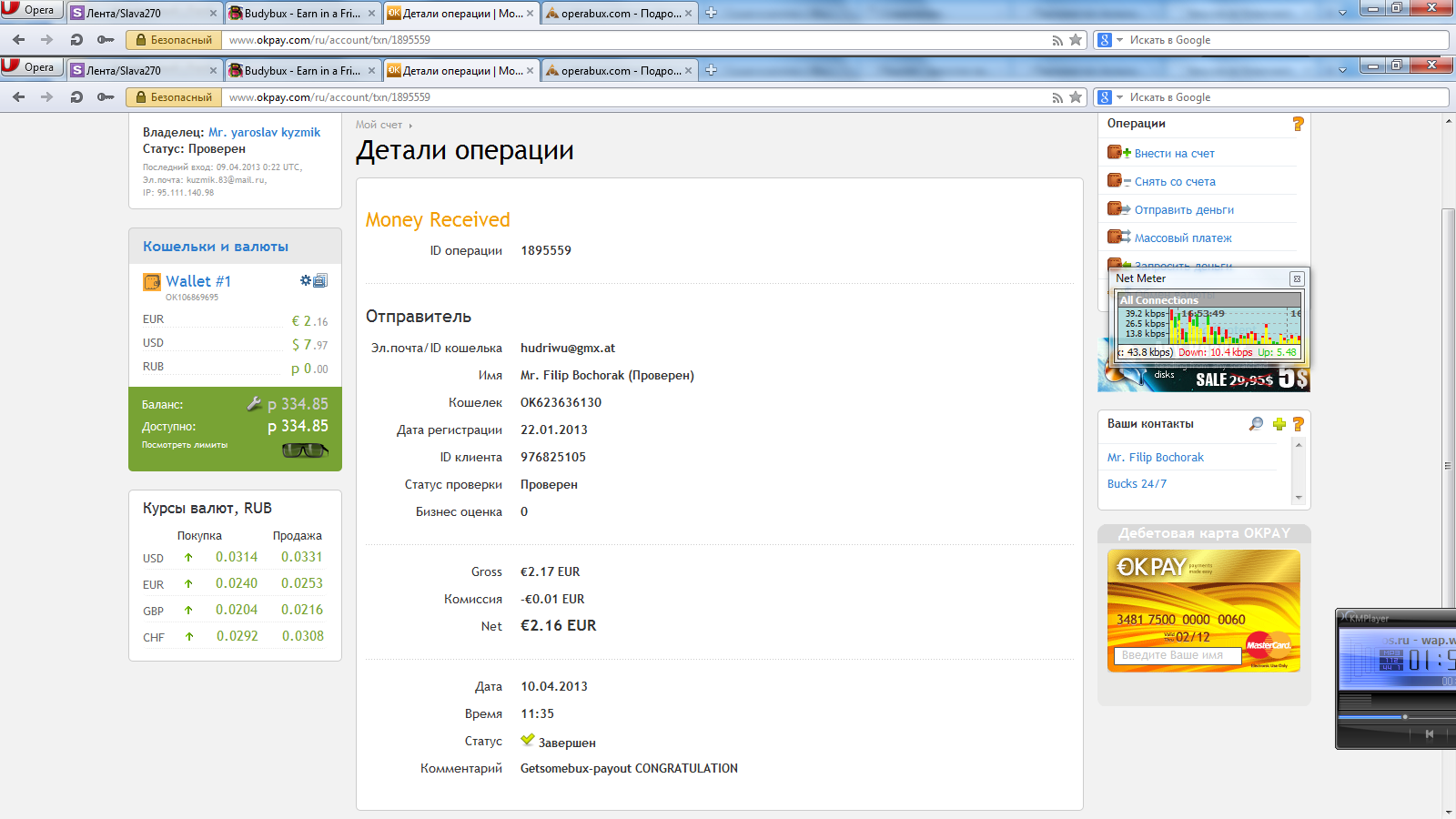
Task: Open contact Mr. Filip Bochorak
Action: coord(1155,458)
